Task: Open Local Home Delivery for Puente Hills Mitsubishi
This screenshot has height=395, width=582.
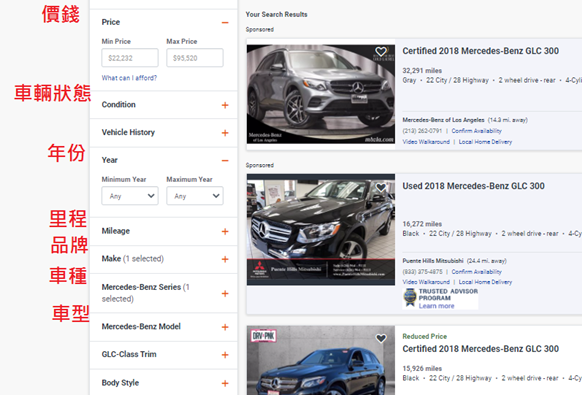Action: pos(485,282)
